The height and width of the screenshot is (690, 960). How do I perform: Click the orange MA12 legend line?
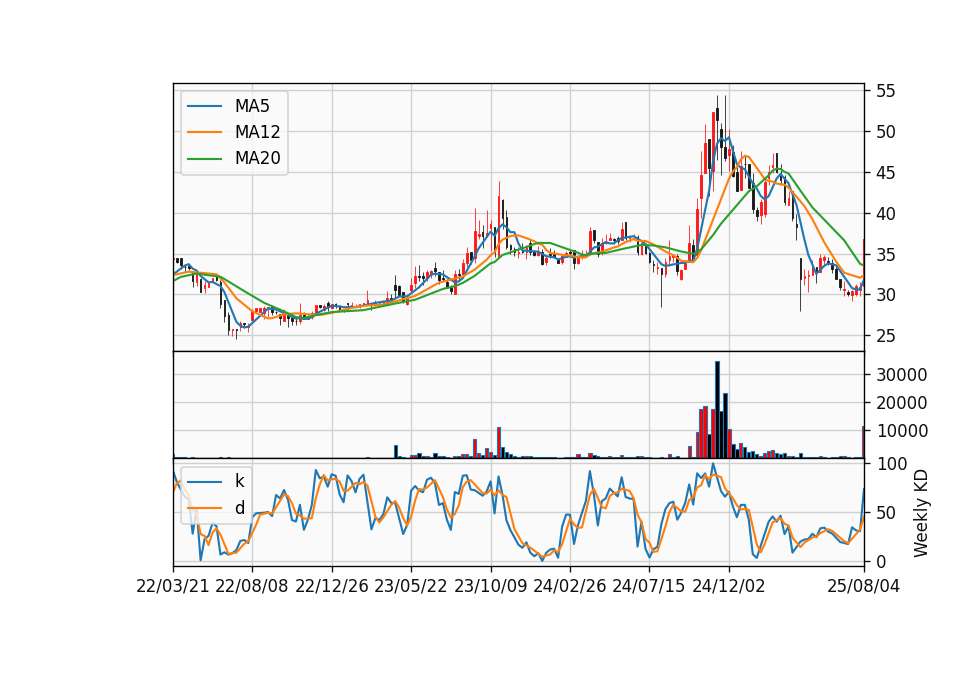click(204, 132)
